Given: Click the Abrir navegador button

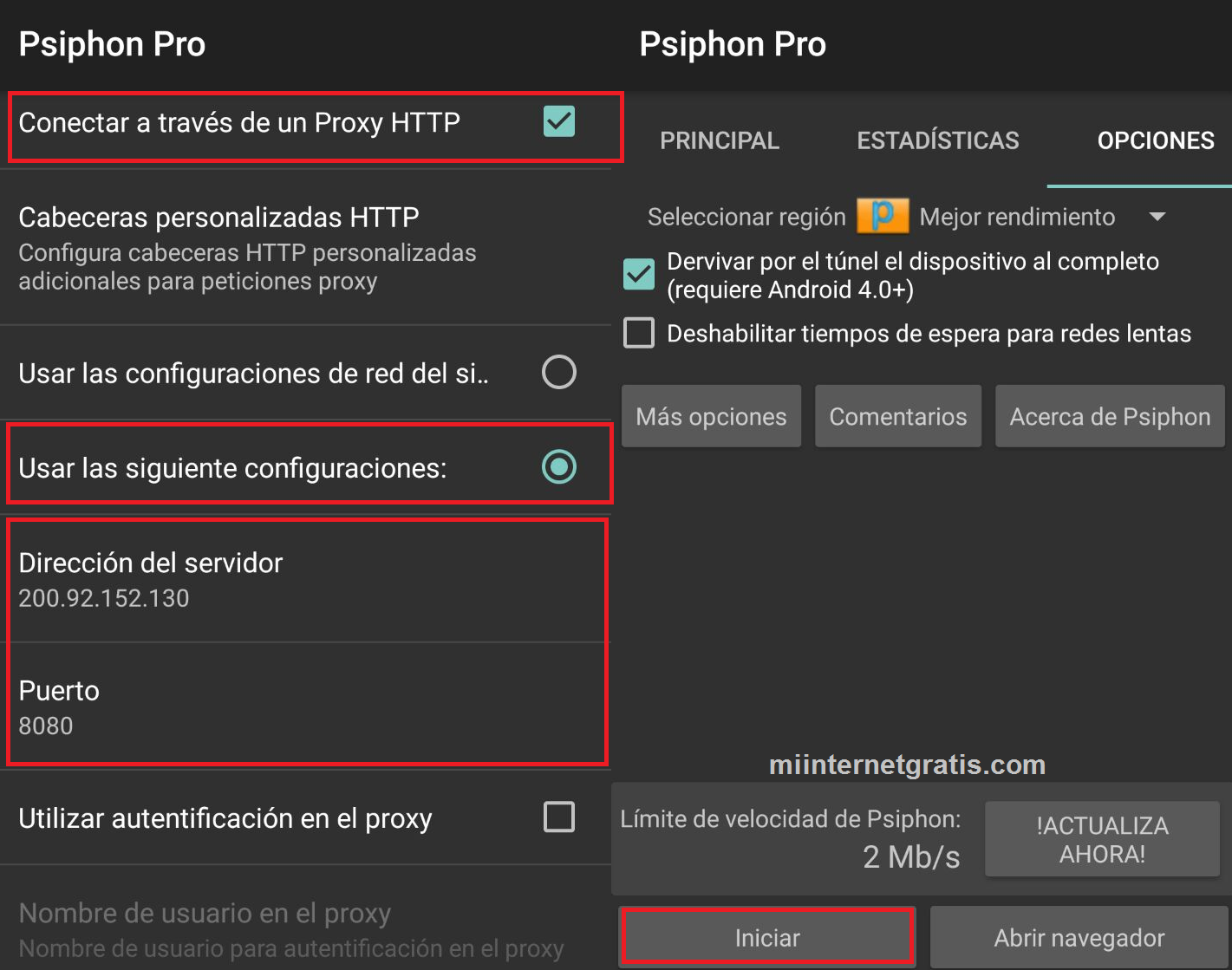Looking at the screenshot, I should 1079,937.
